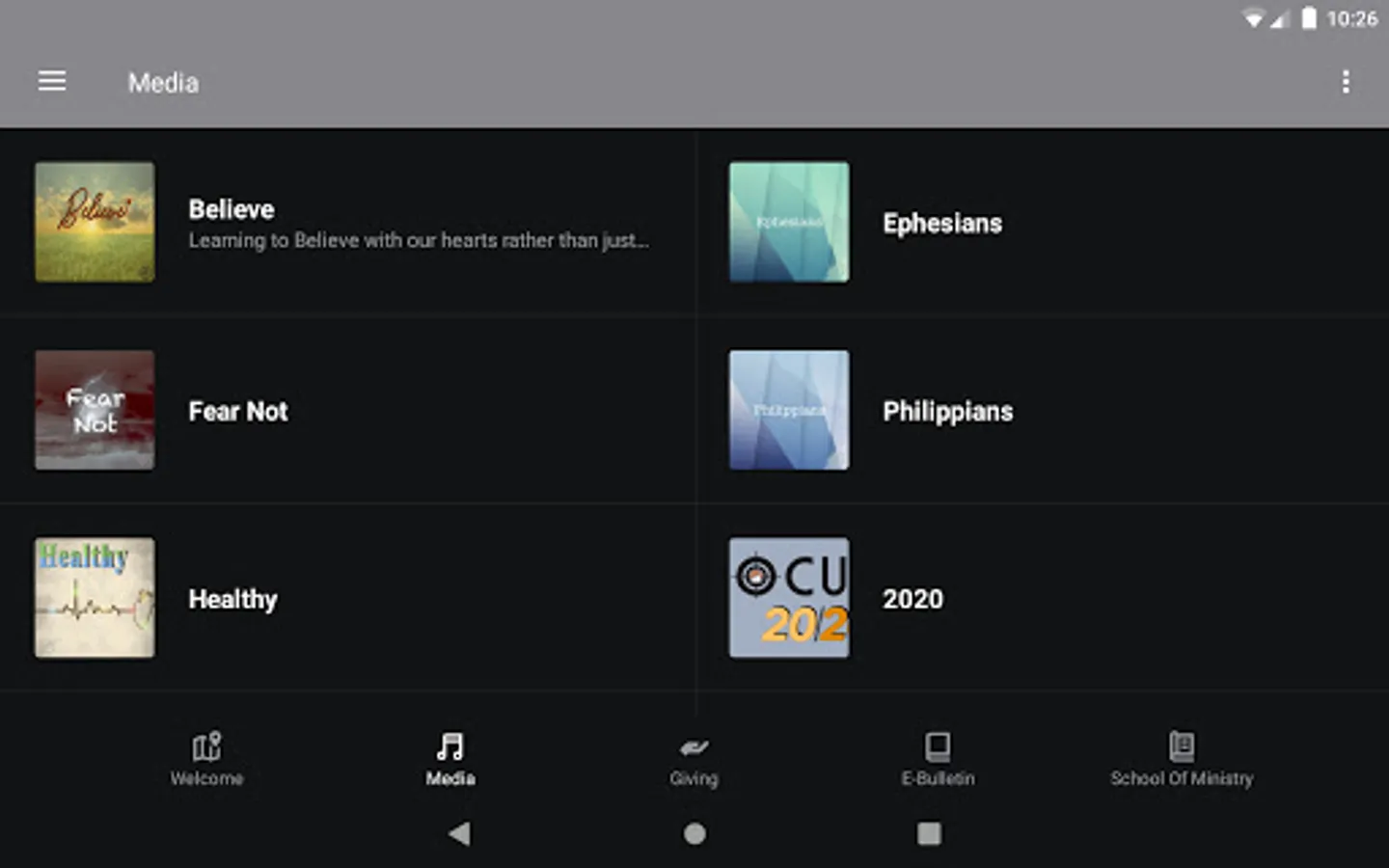Tap the E-Bulletin icon
This screenshot has width=1389, height=868.
pyautogui.click(x=938, y=745)
